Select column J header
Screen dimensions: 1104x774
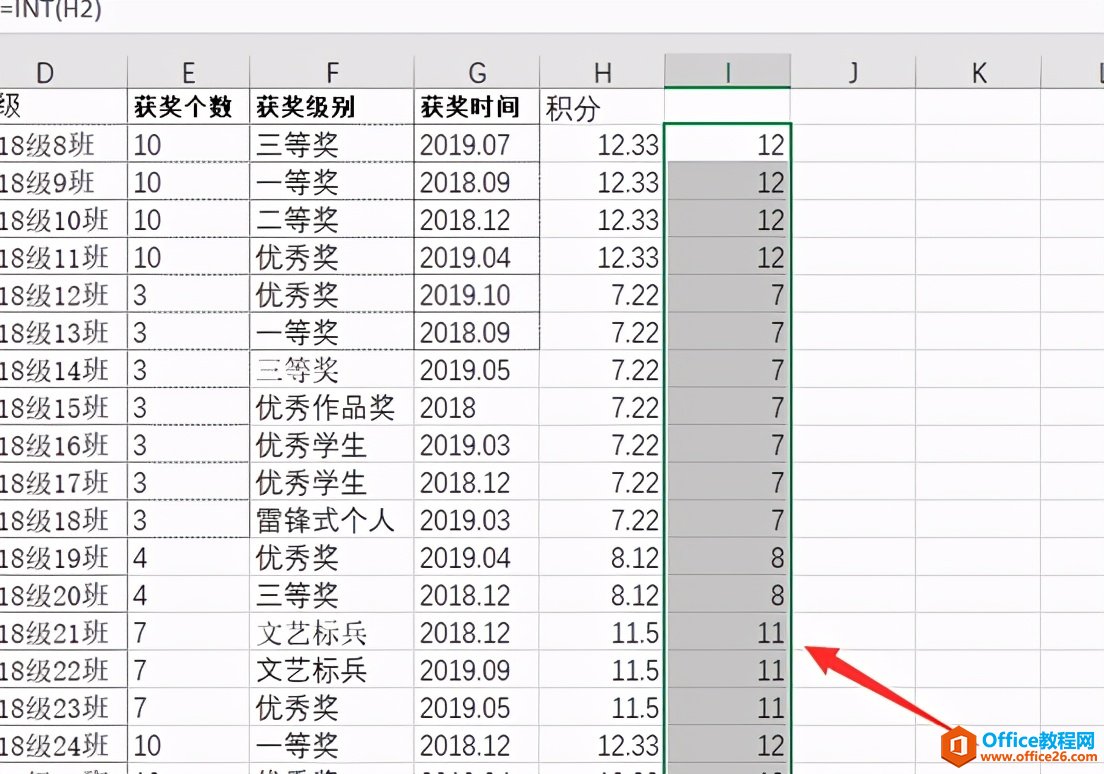[x=853, y=72]
